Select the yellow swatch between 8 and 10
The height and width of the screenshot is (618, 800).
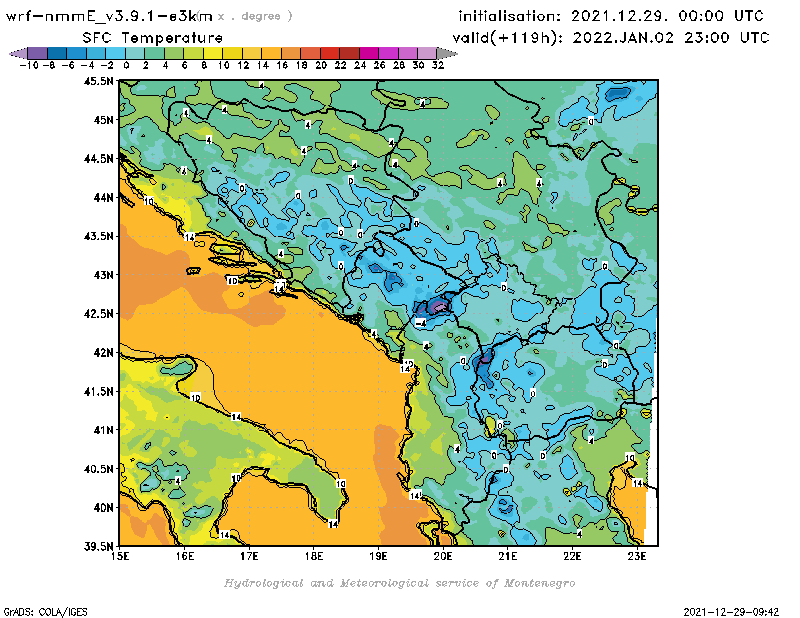pos(213,53)
